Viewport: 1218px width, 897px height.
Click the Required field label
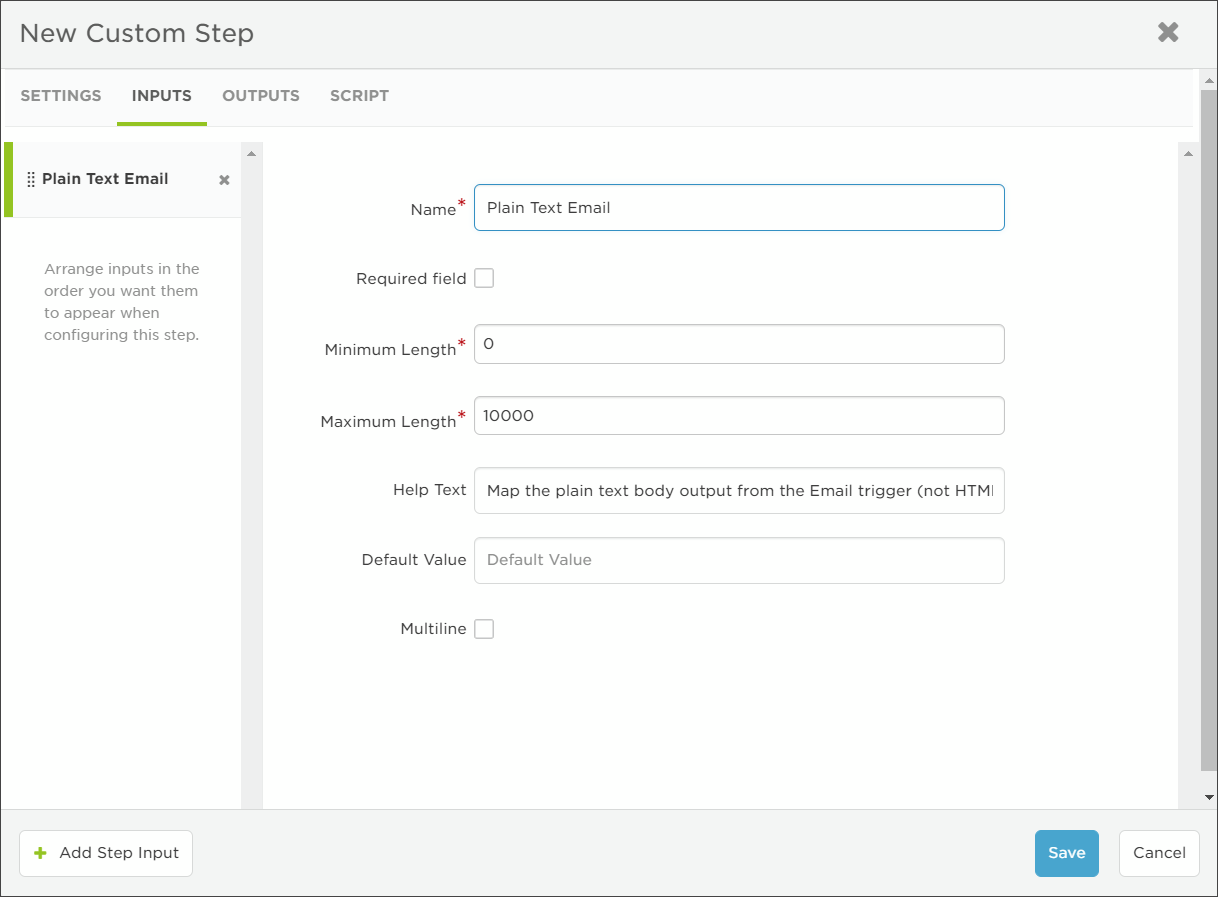pyautogui.click(x=411, y=279)
